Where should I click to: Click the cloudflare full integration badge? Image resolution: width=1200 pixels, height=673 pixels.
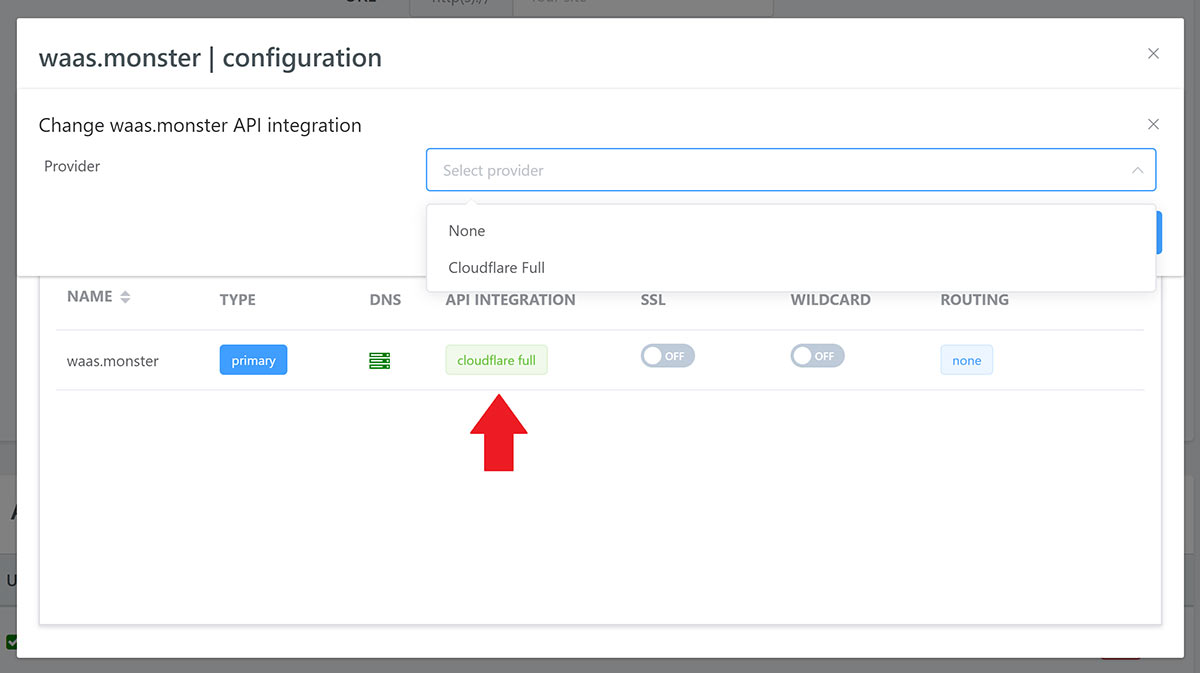496,360
